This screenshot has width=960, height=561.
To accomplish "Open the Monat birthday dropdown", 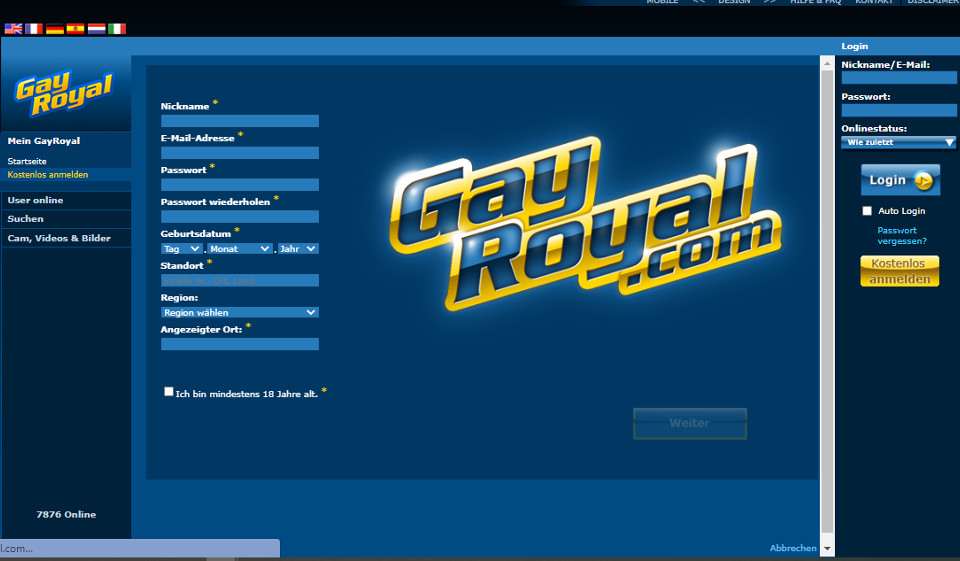I will [239, 248].
